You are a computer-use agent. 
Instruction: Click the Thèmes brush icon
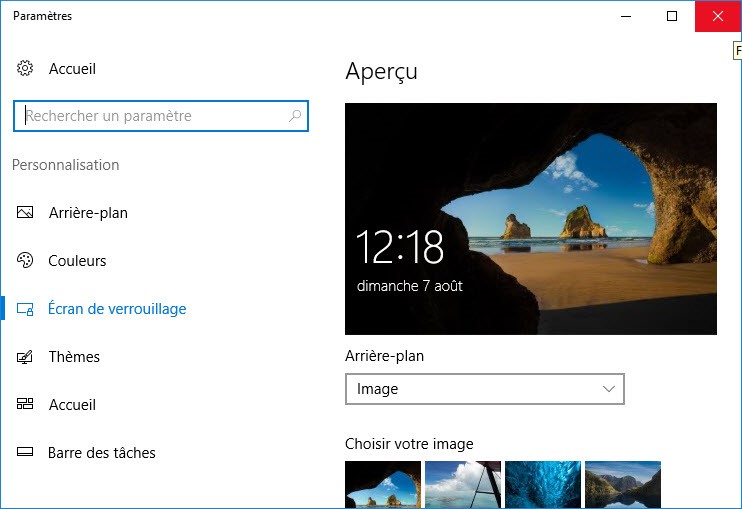coord(25,357)
